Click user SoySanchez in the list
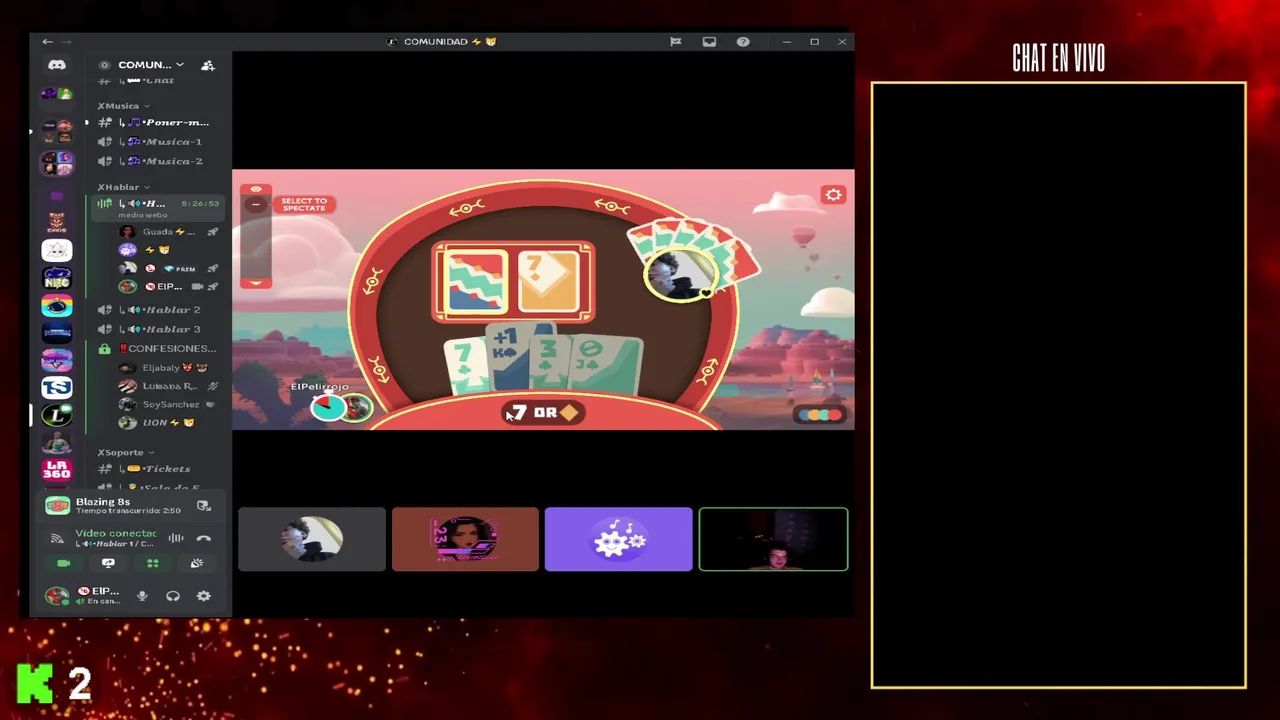Viewport: 1280px width, 720px height. (168, 405)
